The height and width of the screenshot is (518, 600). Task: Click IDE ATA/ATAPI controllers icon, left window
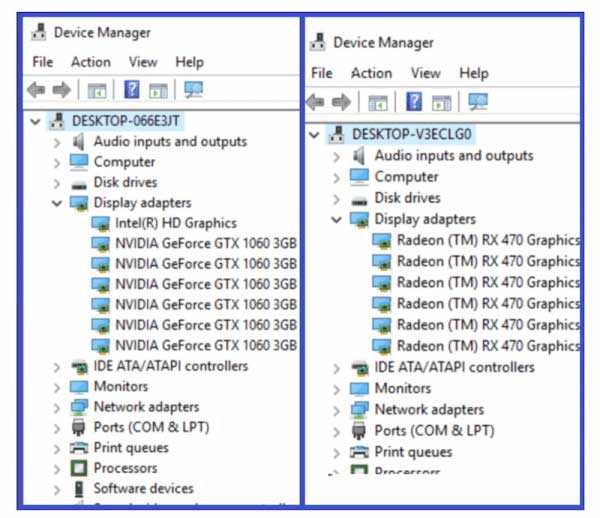coord(80,367)
